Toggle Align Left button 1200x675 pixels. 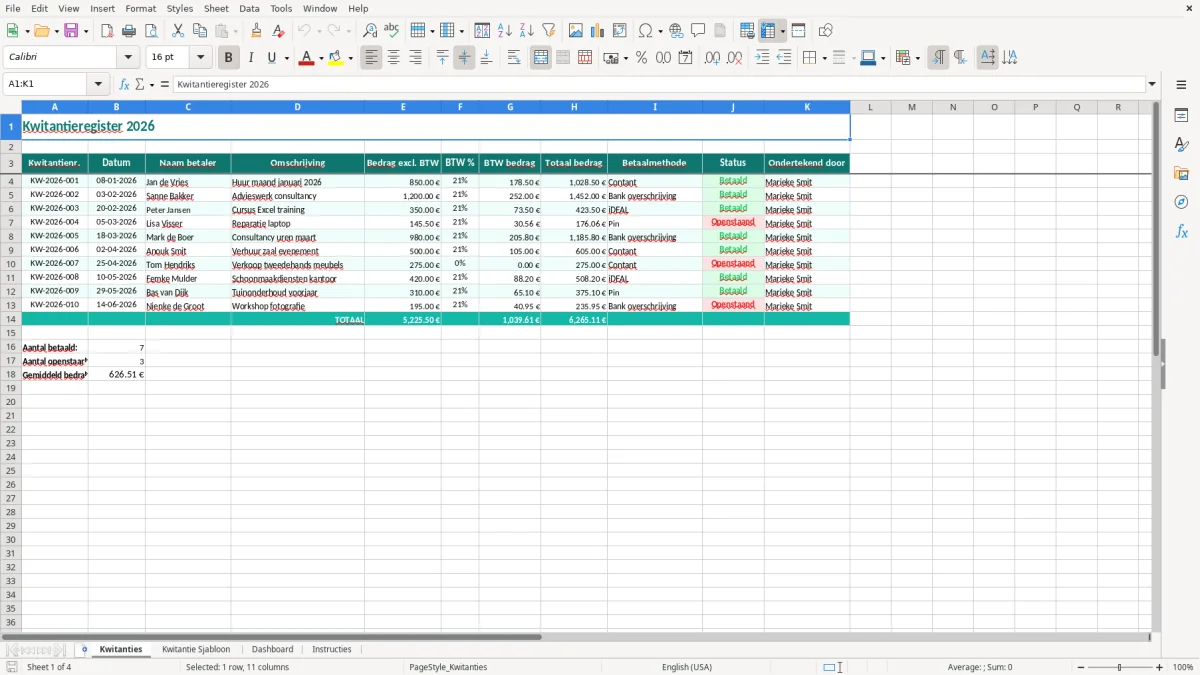372,58
